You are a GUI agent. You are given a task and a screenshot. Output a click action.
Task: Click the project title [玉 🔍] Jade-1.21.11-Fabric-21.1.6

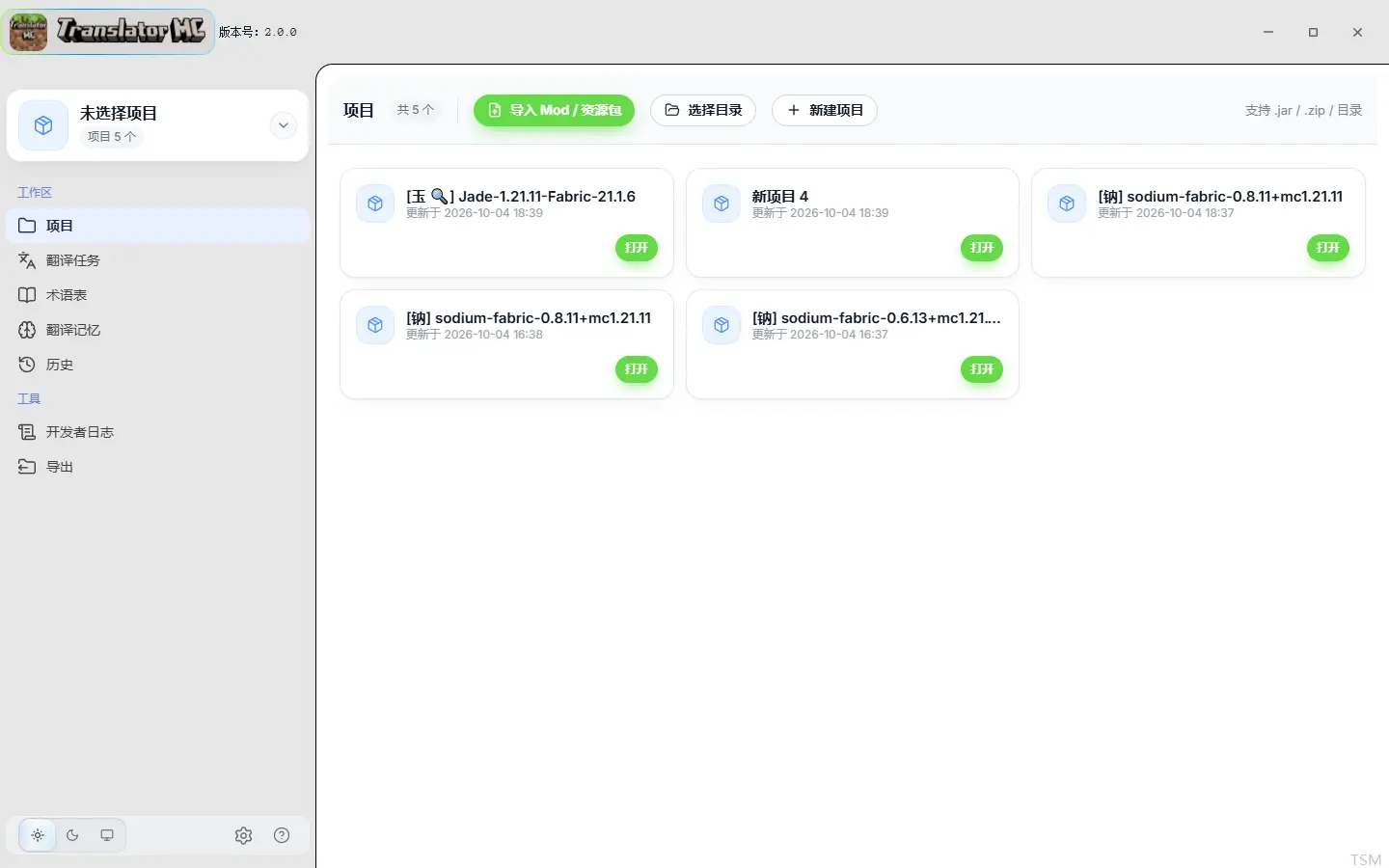(x=521, y=196)
